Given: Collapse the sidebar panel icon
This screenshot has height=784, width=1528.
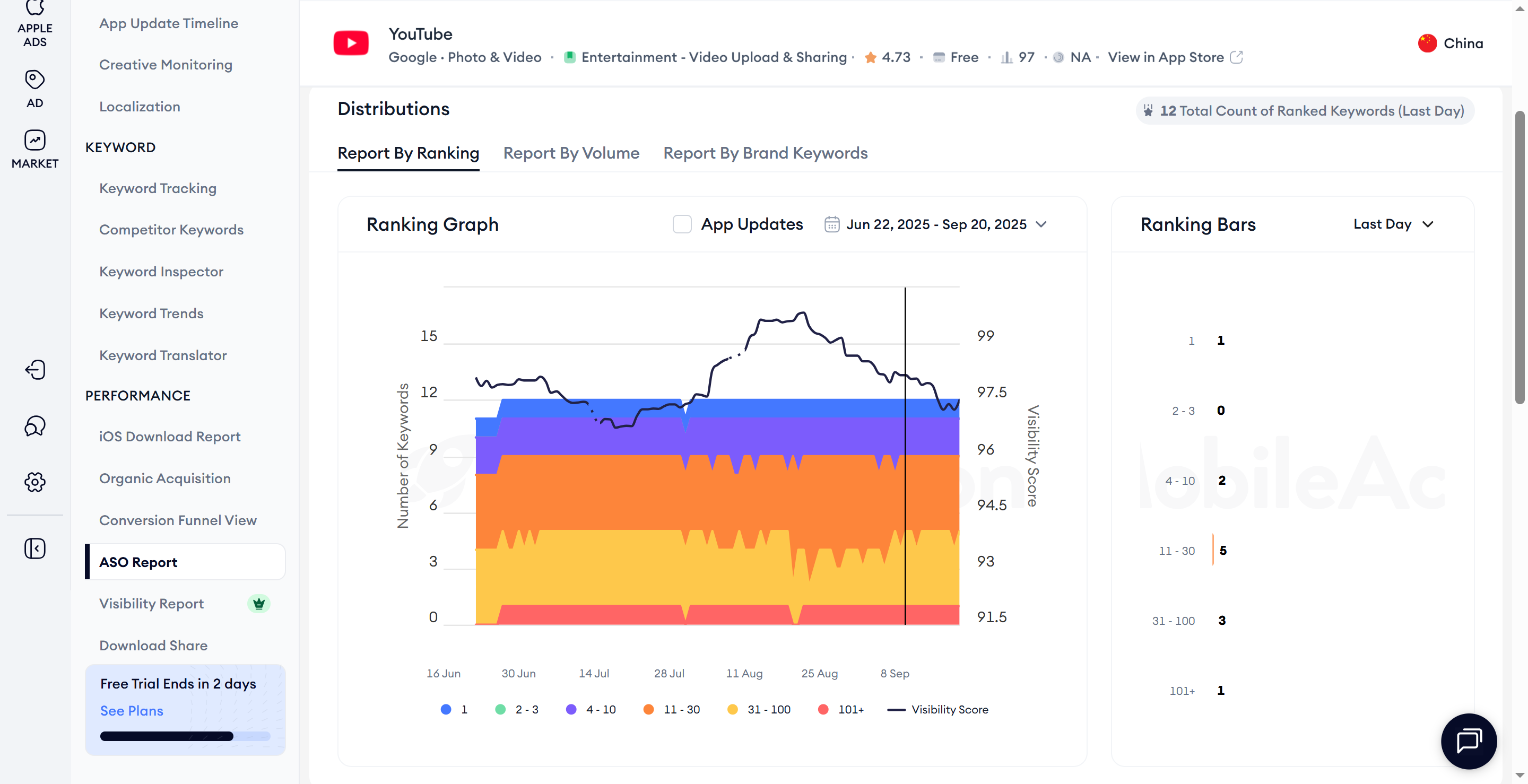Looking at the screenshot, I should (34, 548).
